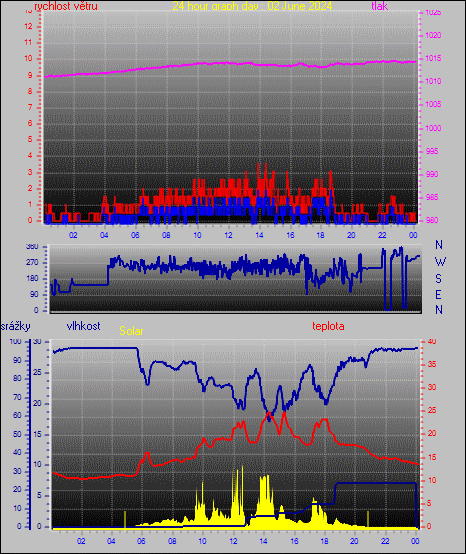Click the '18' hour label under the temperature graph
The height and width of the screenshot is (554, 466).
pyautogui.click(x=325, y=541)
